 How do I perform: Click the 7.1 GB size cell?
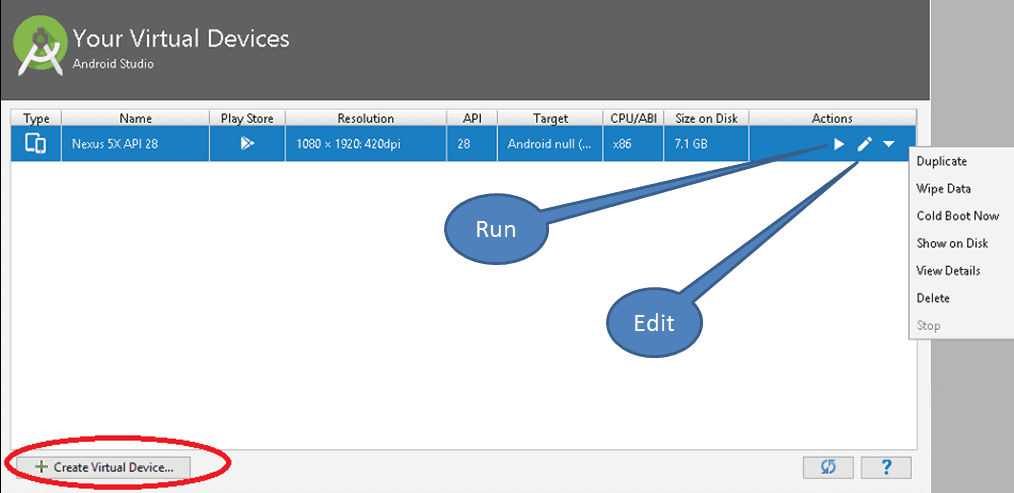706,144
